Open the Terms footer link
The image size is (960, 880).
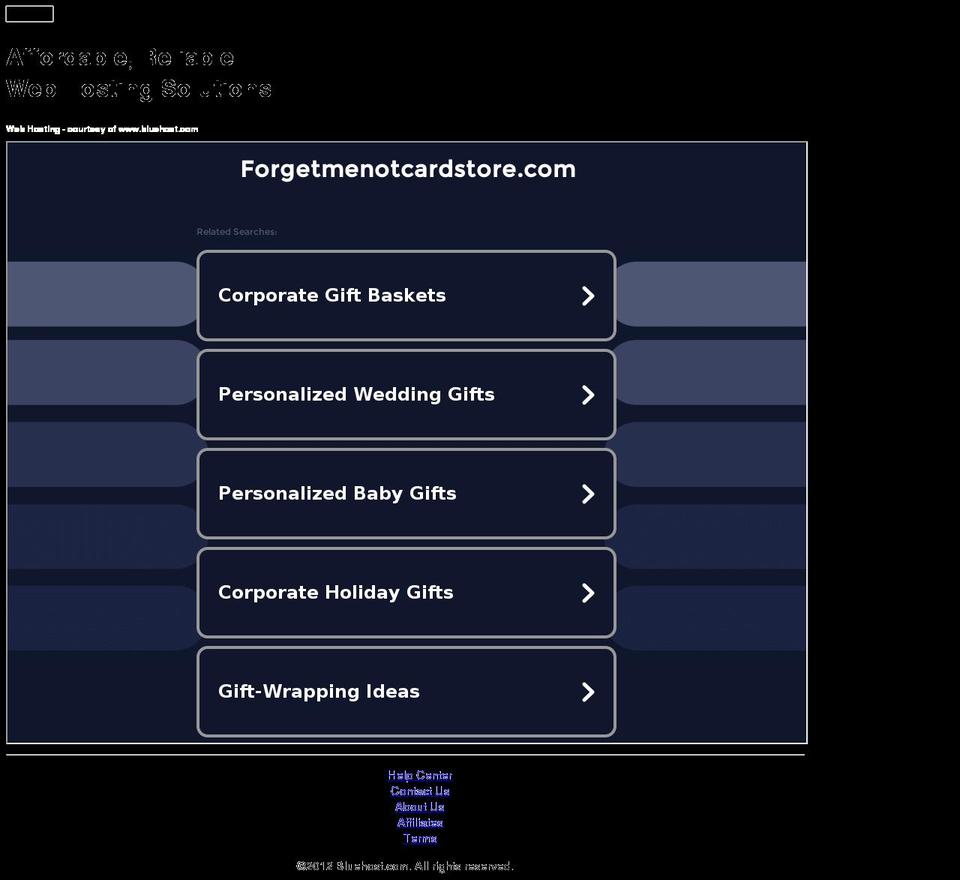pyautogui.click(x=420, y=839)
